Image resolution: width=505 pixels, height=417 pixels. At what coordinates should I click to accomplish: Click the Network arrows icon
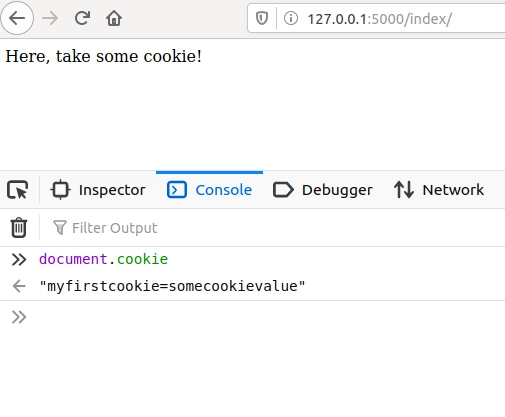click(x=404, y=190)
